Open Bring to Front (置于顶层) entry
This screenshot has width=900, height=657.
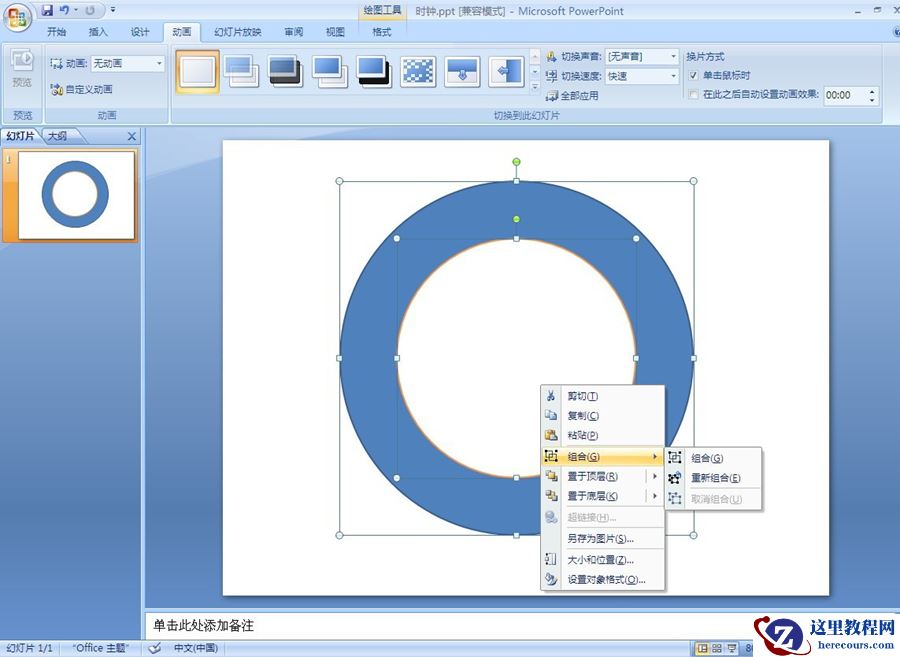pos(593,476)
